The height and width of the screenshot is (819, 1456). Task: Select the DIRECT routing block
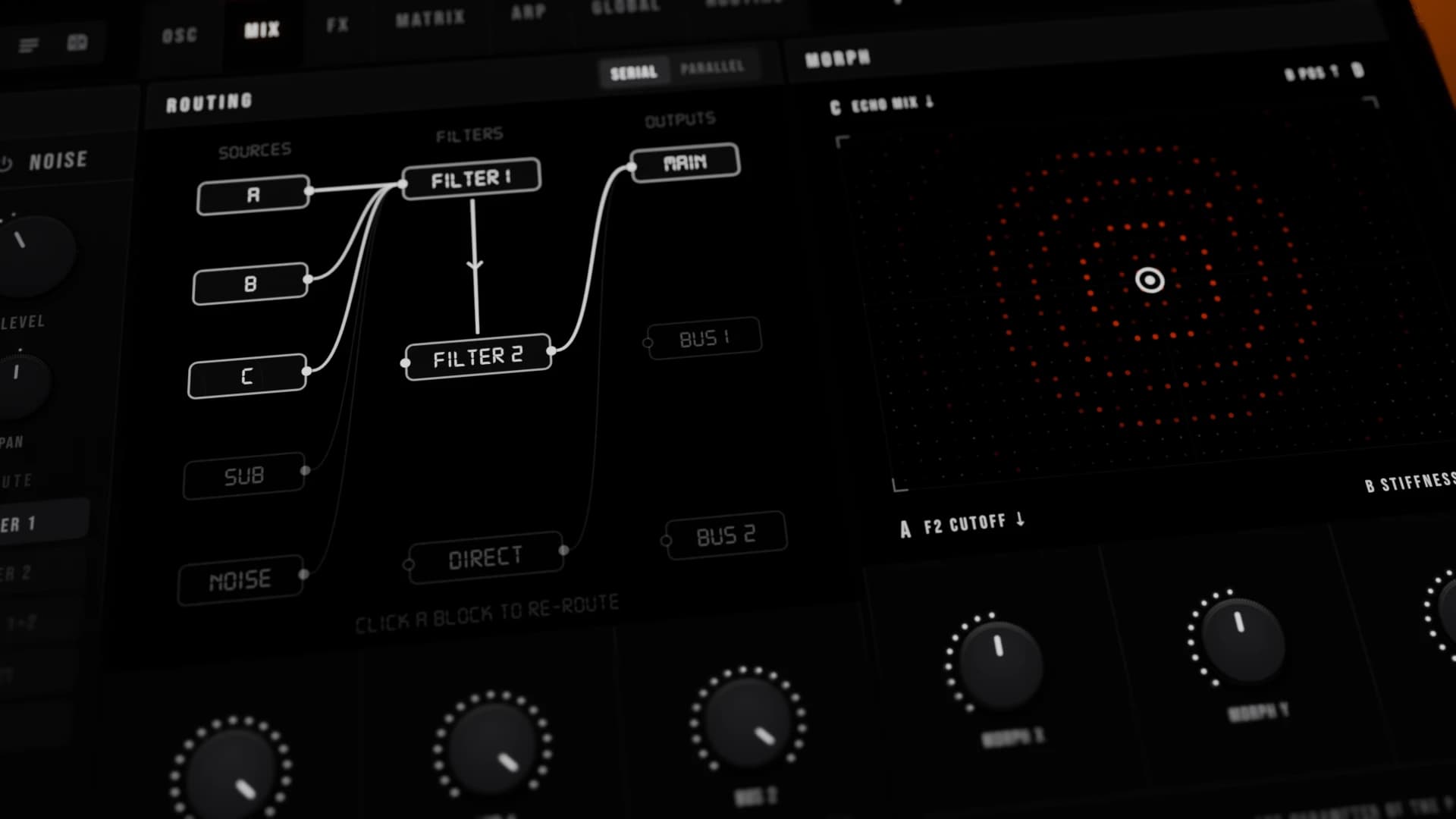pos(485,558)
